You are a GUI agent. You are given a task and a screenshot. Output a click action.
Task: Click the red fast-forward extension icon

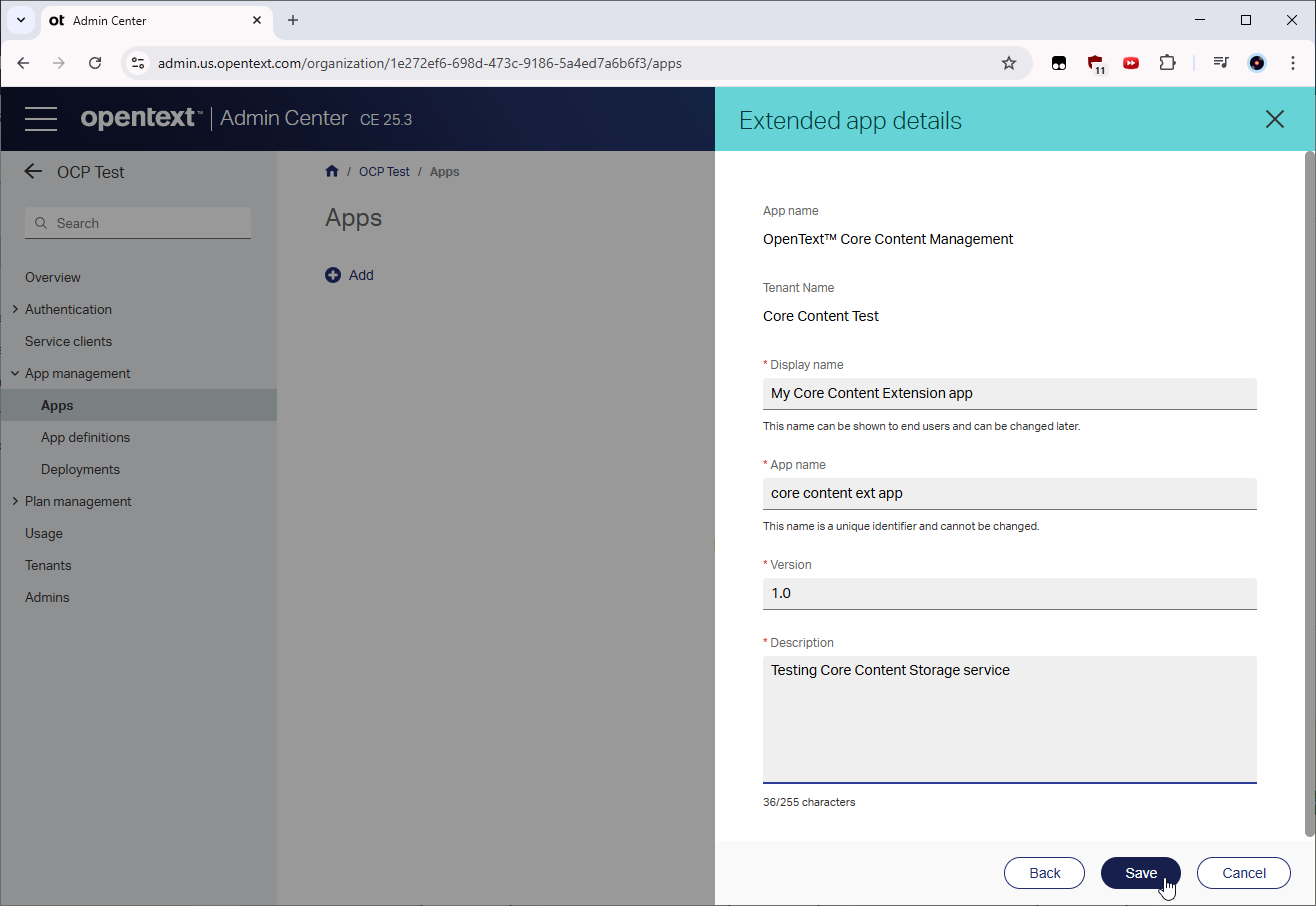(1131, 63)
